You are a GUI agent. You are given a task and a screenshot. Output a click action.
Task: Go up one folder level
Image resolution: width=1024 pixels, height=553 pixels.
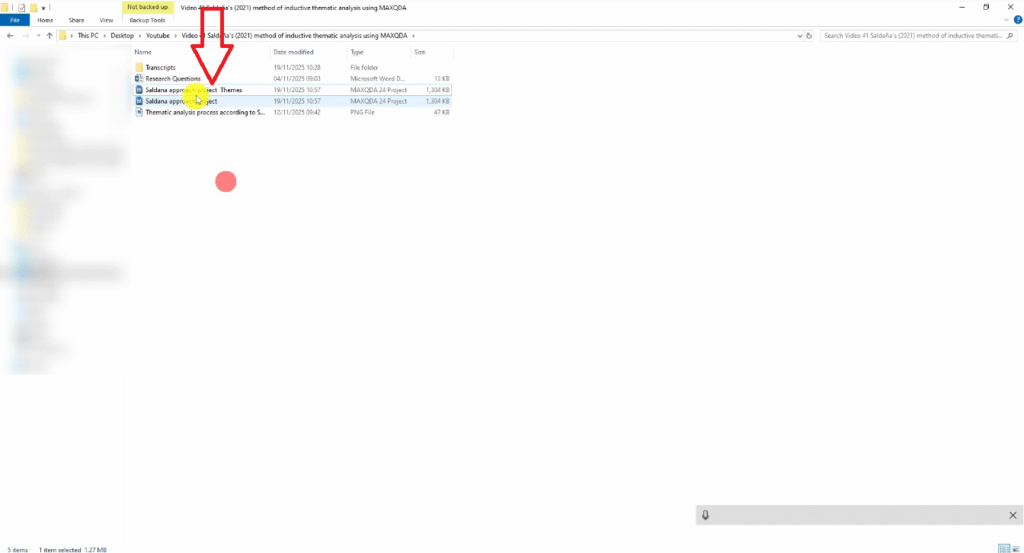[x=49, y=36]
